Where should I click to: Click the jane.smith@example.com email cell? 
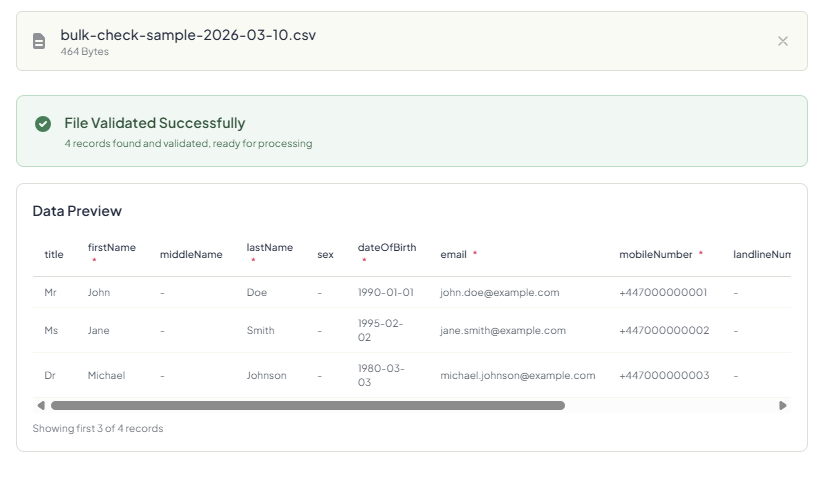(503, 331)
